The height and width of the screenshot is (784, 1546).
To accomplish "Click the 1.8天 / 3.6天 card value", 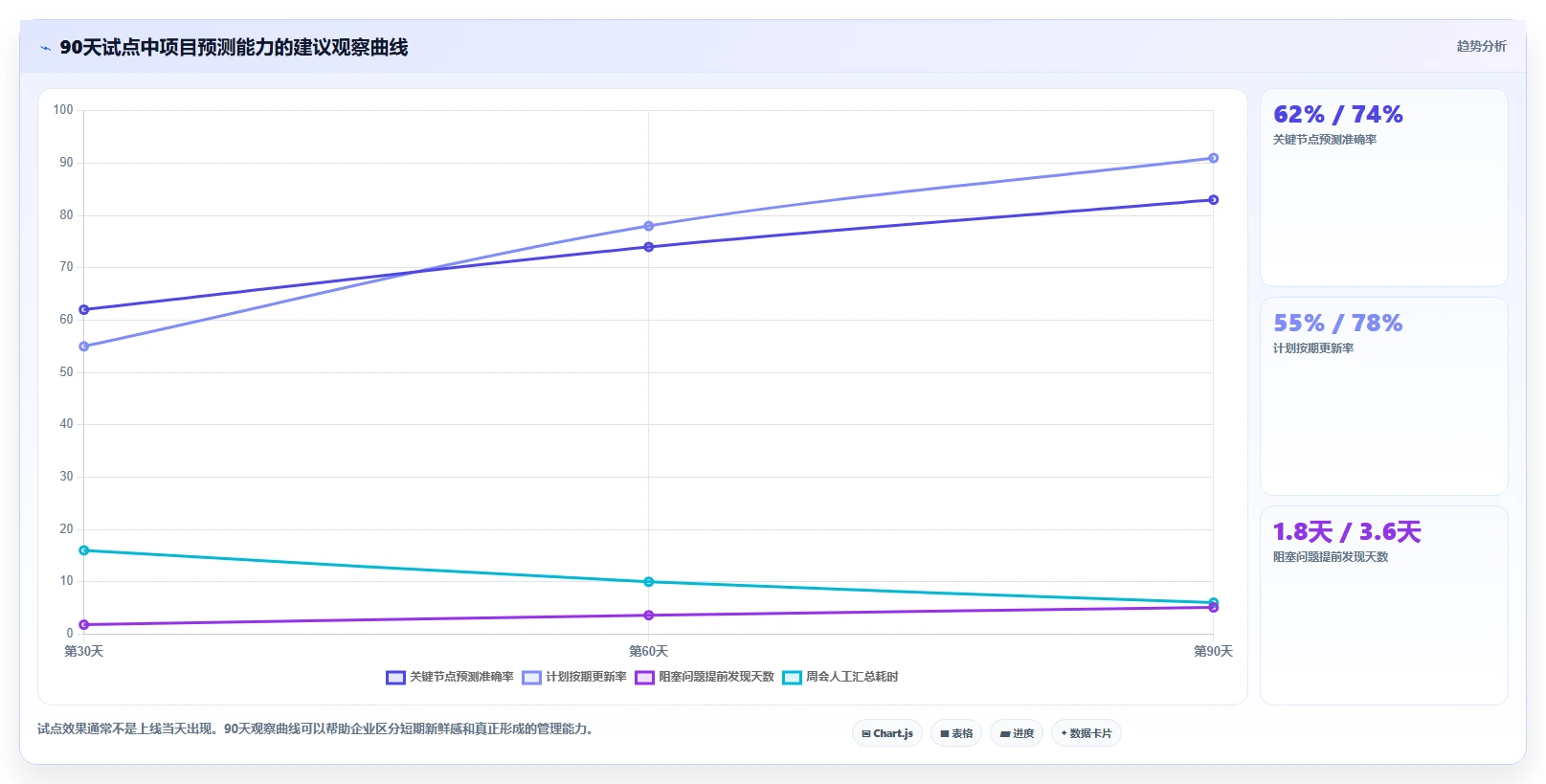I will point(1347,532).
